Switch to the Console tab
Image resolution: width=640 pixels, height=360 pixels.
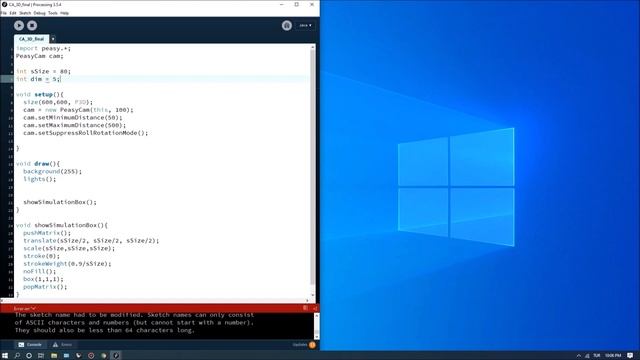tap(30, 344)
